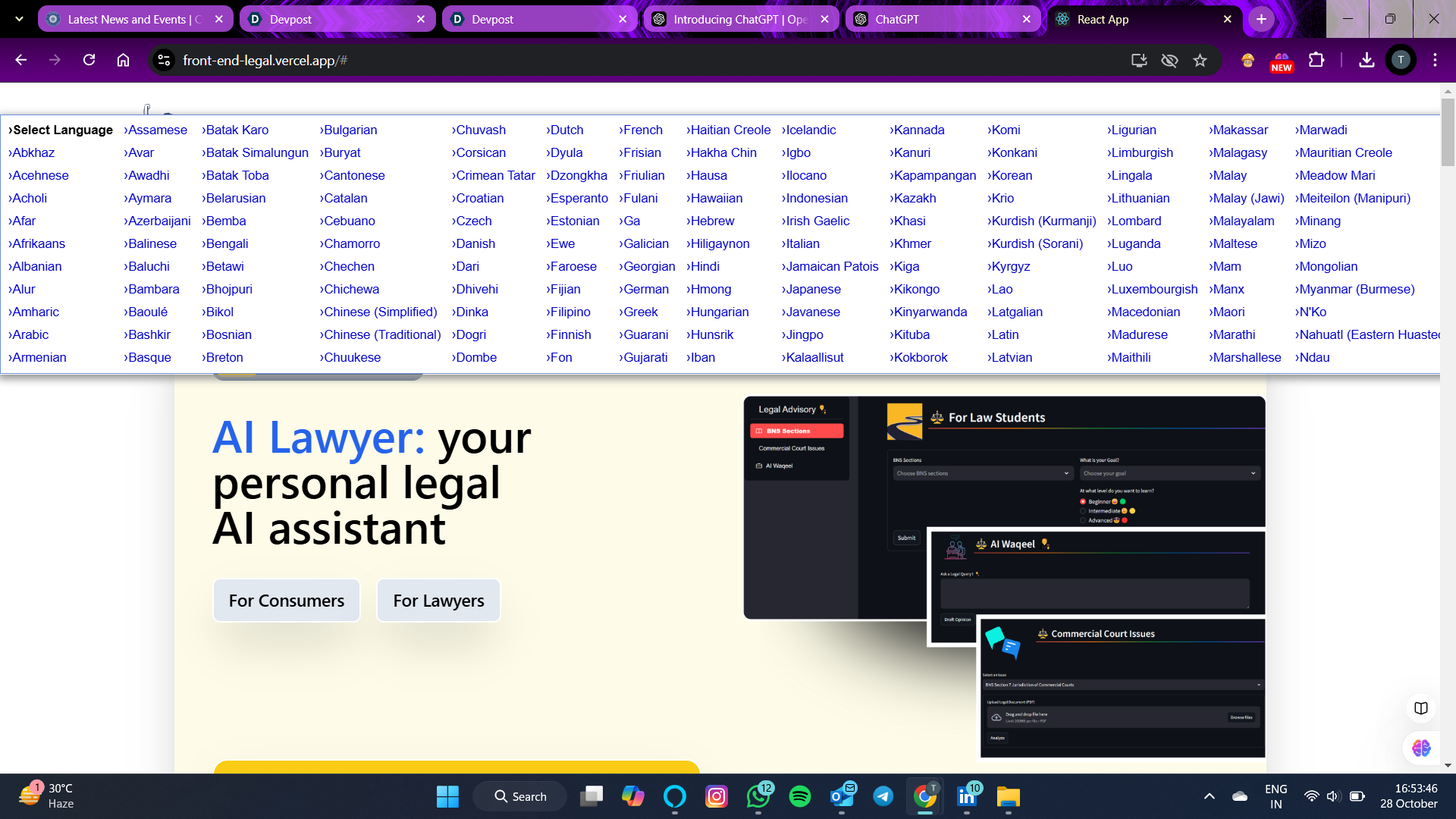Bookmark this page with the star icon
1456x819 pixels.
[x=1200, y=60]
